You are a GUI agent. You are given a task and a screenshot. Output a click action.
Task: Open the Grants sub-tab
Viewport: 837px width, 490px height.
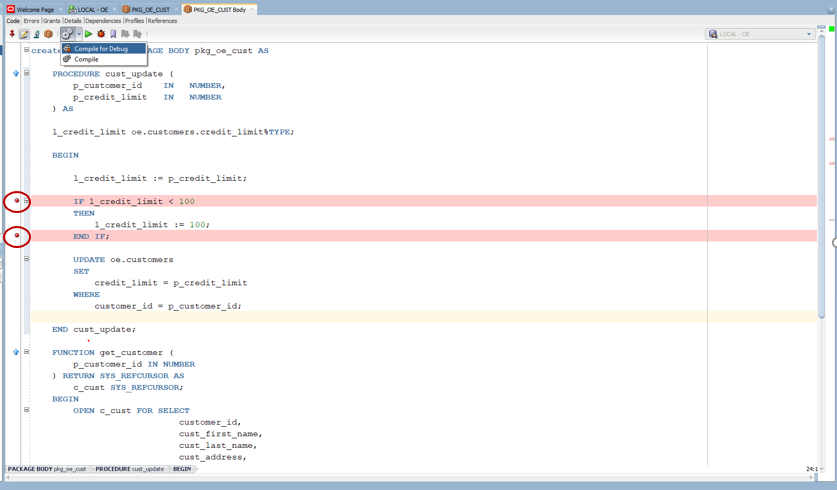[x=52, y=21]
